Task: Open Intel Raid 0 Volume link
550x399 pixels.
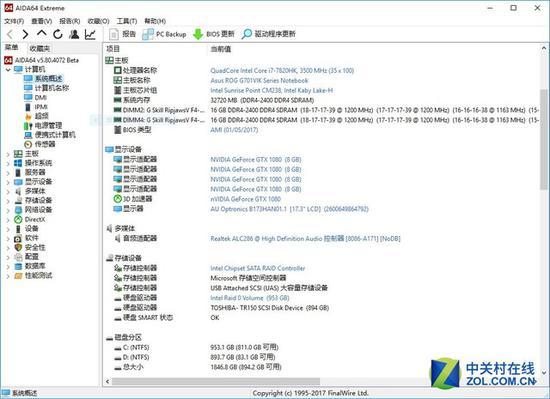Action: click(250, 298)
